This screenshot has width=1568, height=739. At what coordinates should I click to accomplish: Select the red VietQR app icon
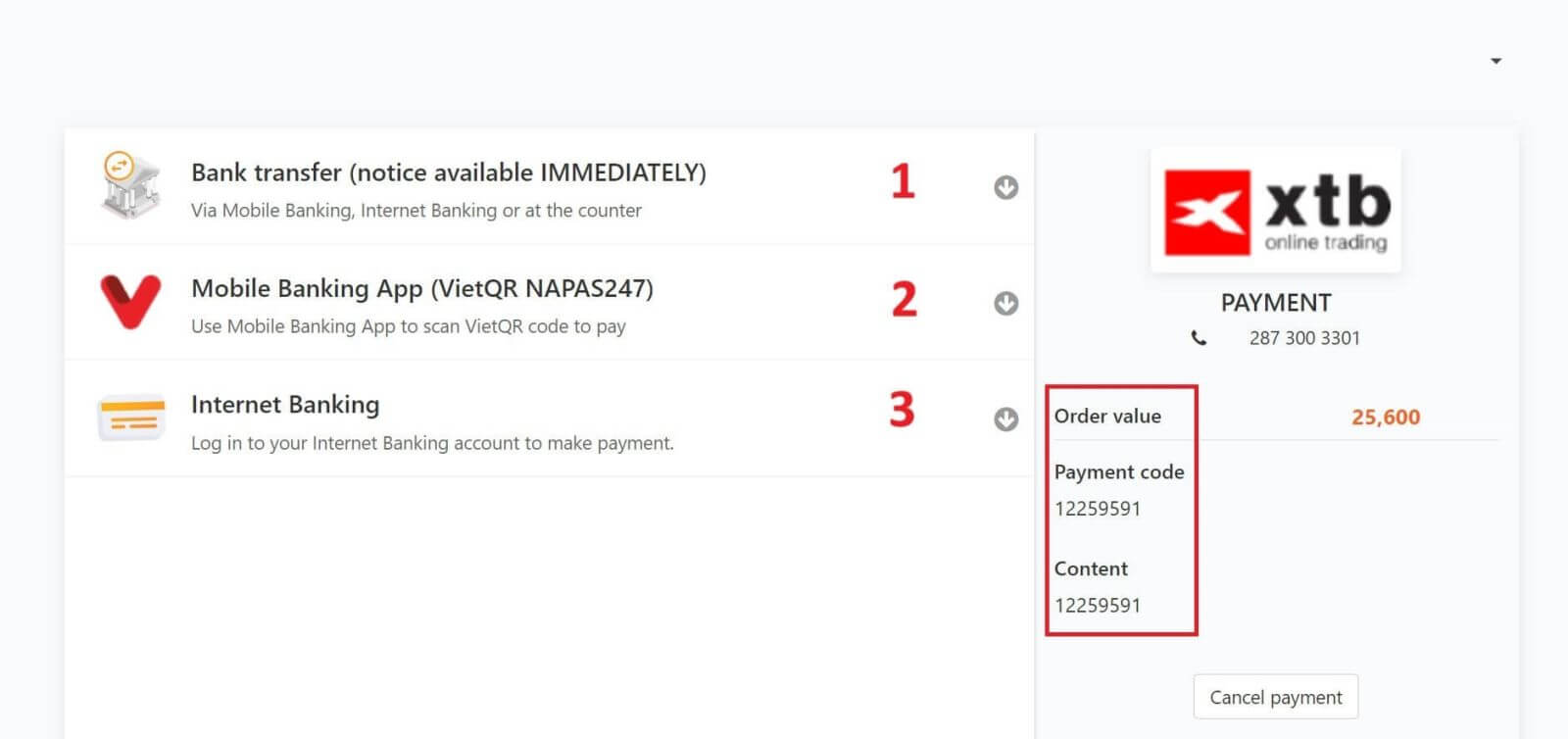(130, 302)
